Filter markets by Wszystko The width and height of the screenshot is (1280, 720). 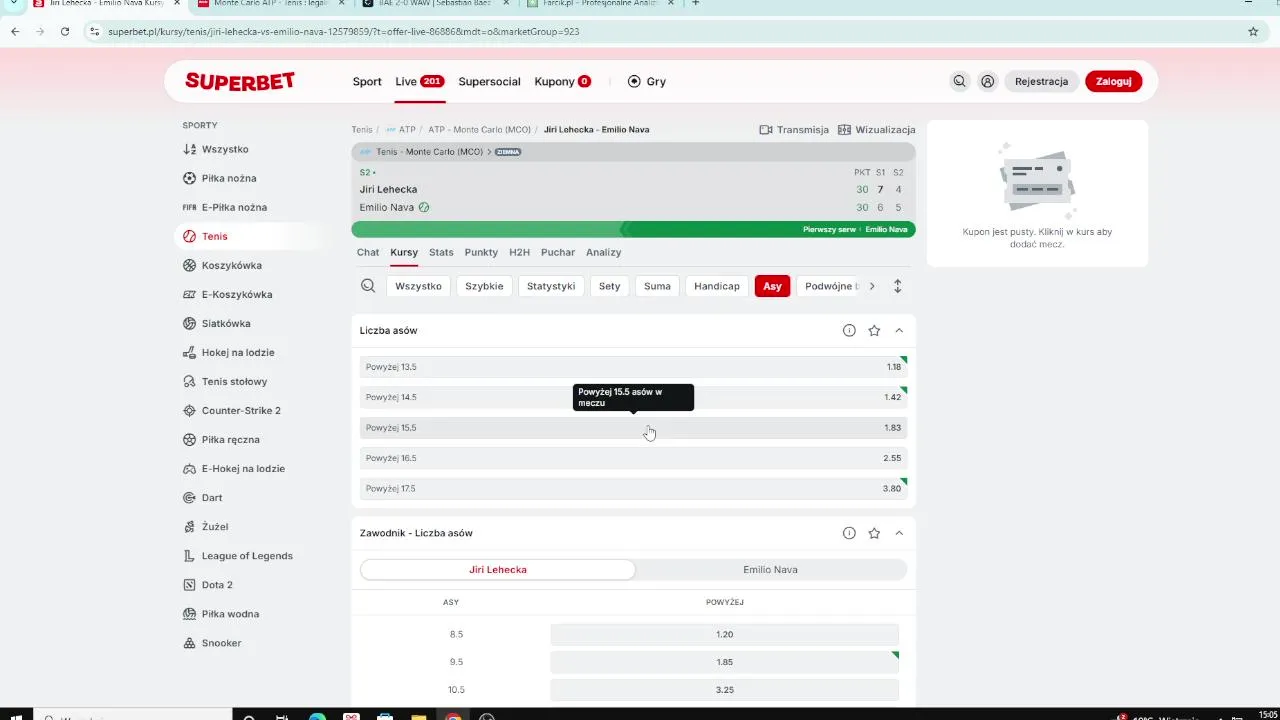pyautogui.click(x=418, y=286)
